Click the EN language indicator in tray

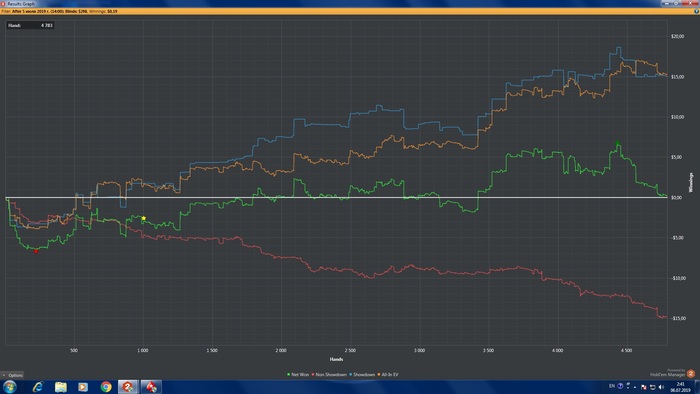click(612, 386)
